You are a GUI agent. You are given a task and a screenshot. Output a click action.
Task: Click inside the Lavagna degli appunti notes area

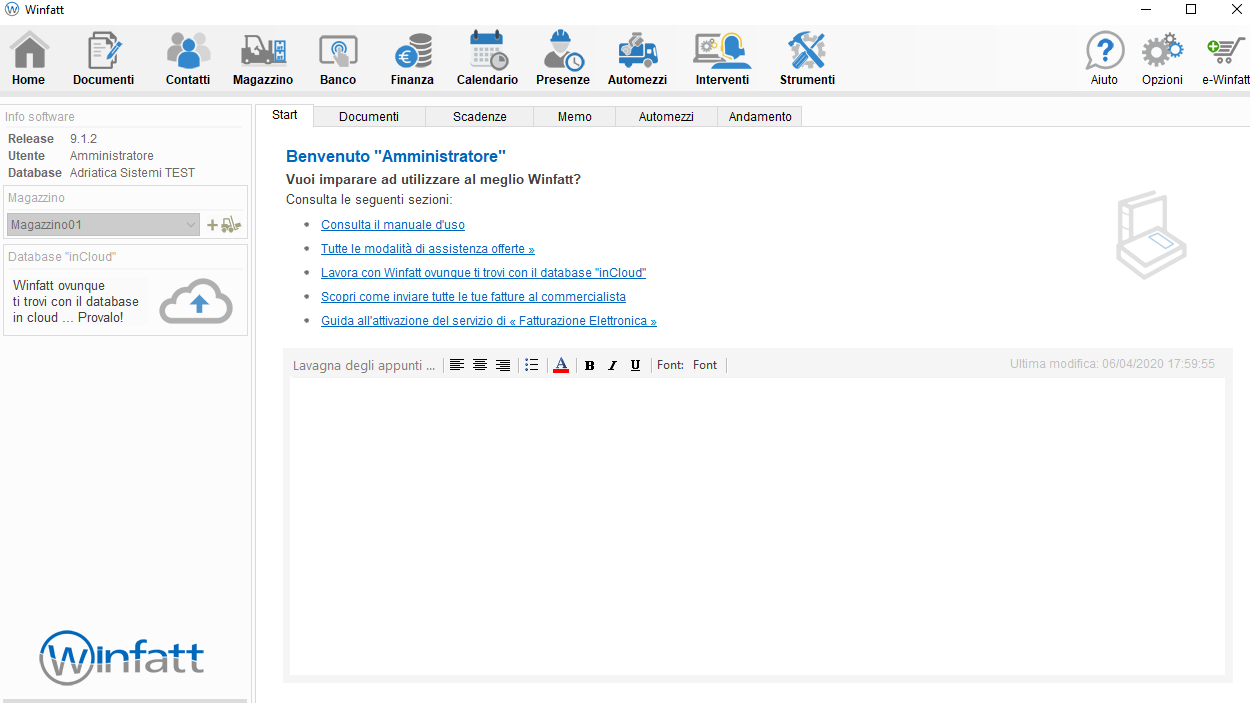pyautogui.click(x=757, y=527)
